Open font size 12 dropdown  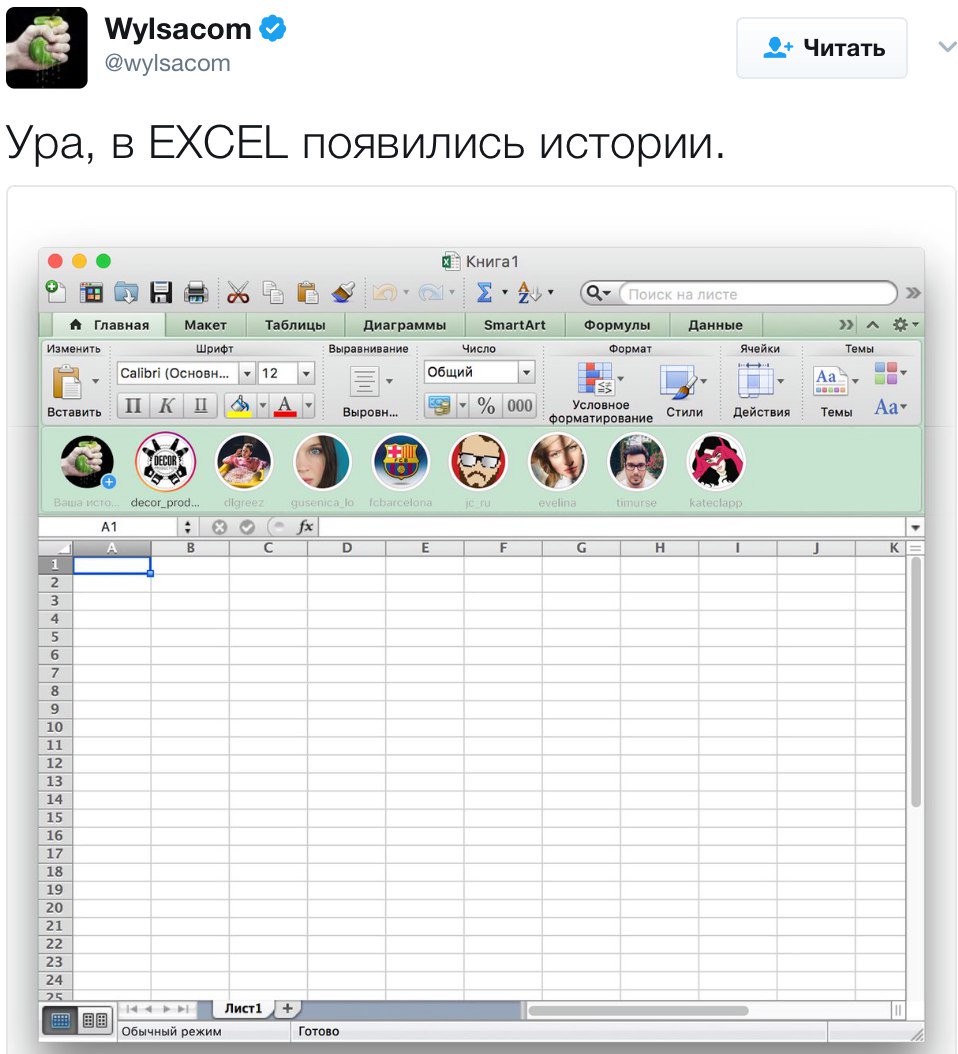point(306,373)
